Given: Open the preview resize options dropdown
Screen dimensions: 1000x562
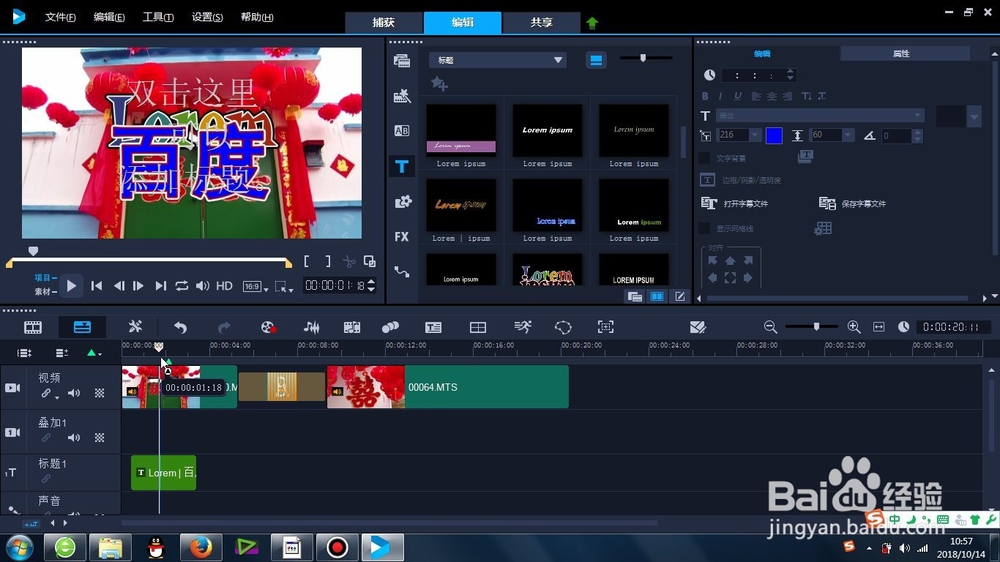Looking at the screenshot, I should coord(284,287).
